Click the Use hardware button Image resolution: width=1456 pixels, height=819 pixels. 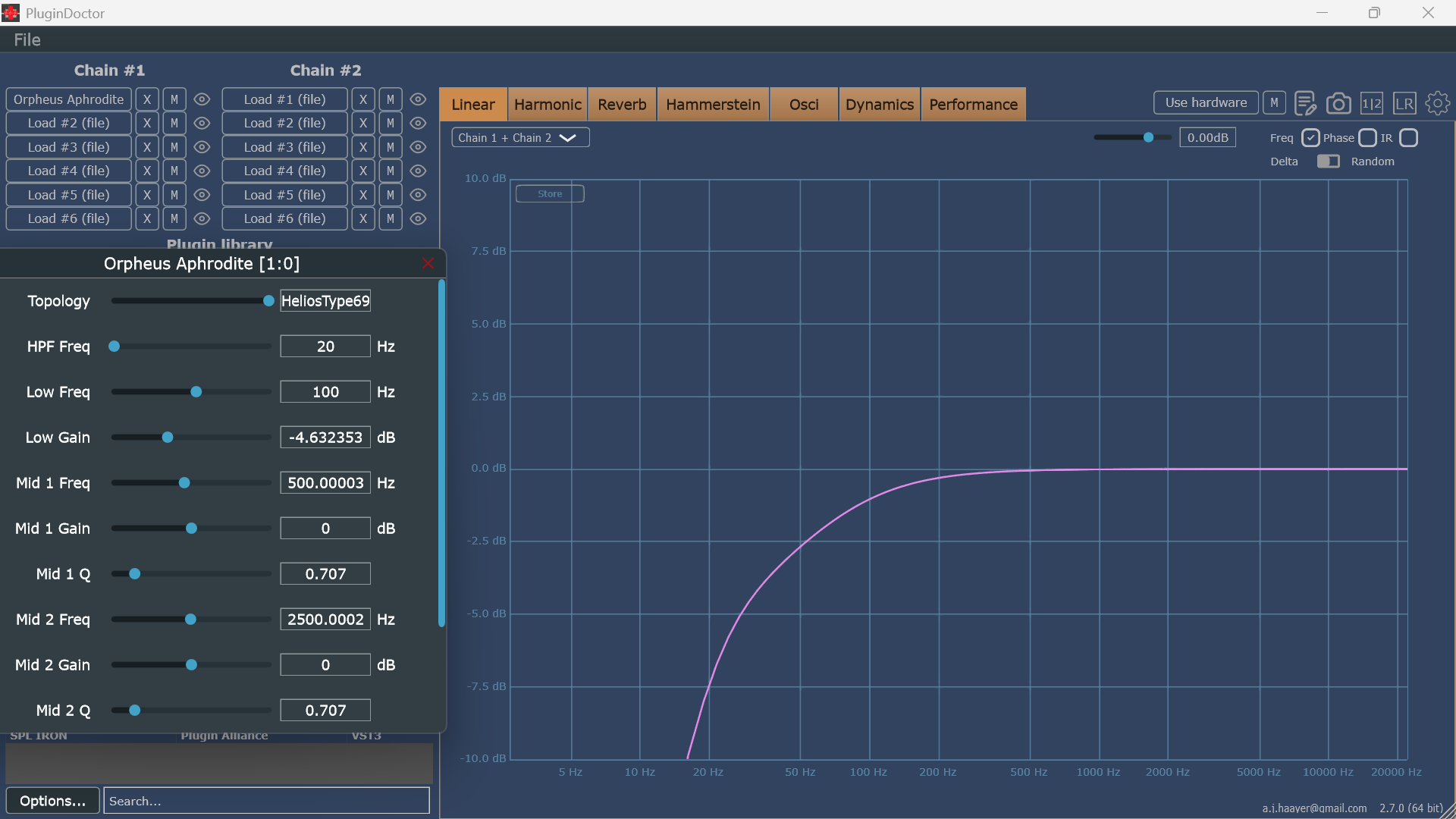coord(1206,102)
